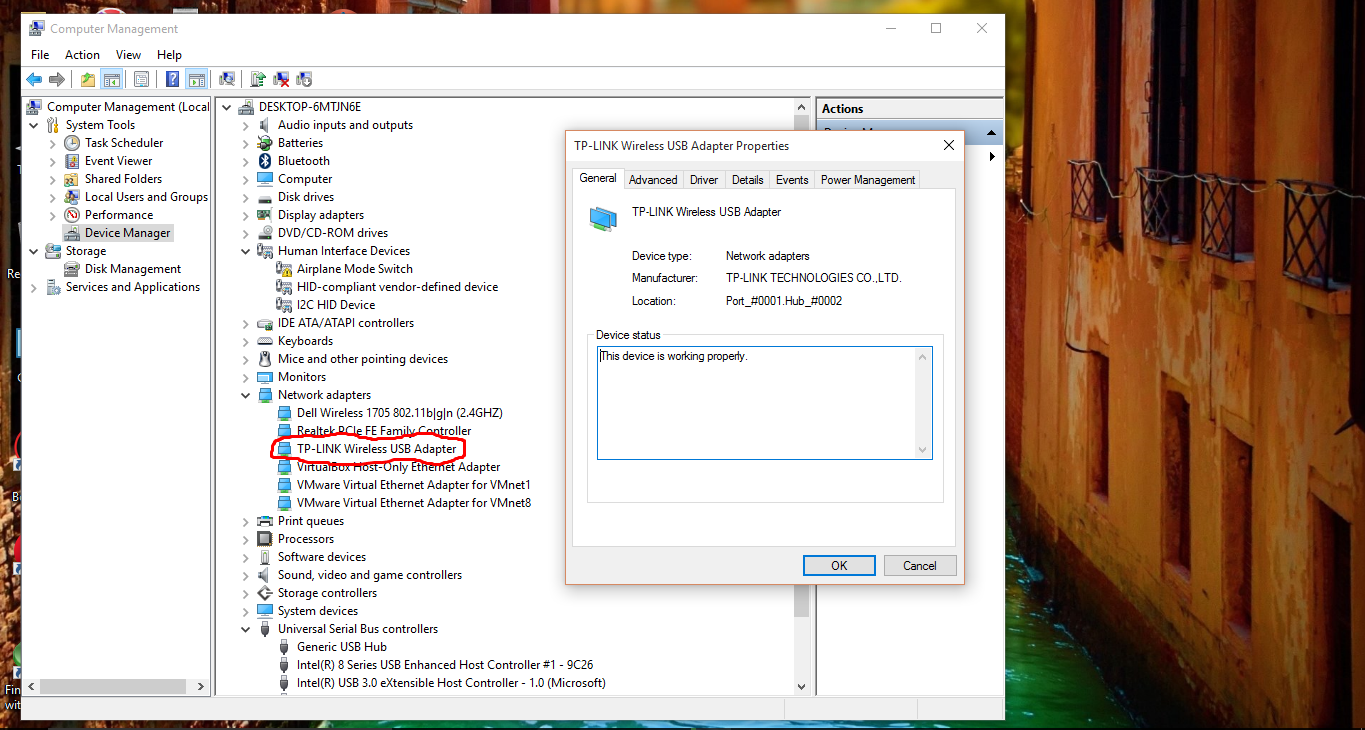Switch to the Driver tab

click(704, 180)
